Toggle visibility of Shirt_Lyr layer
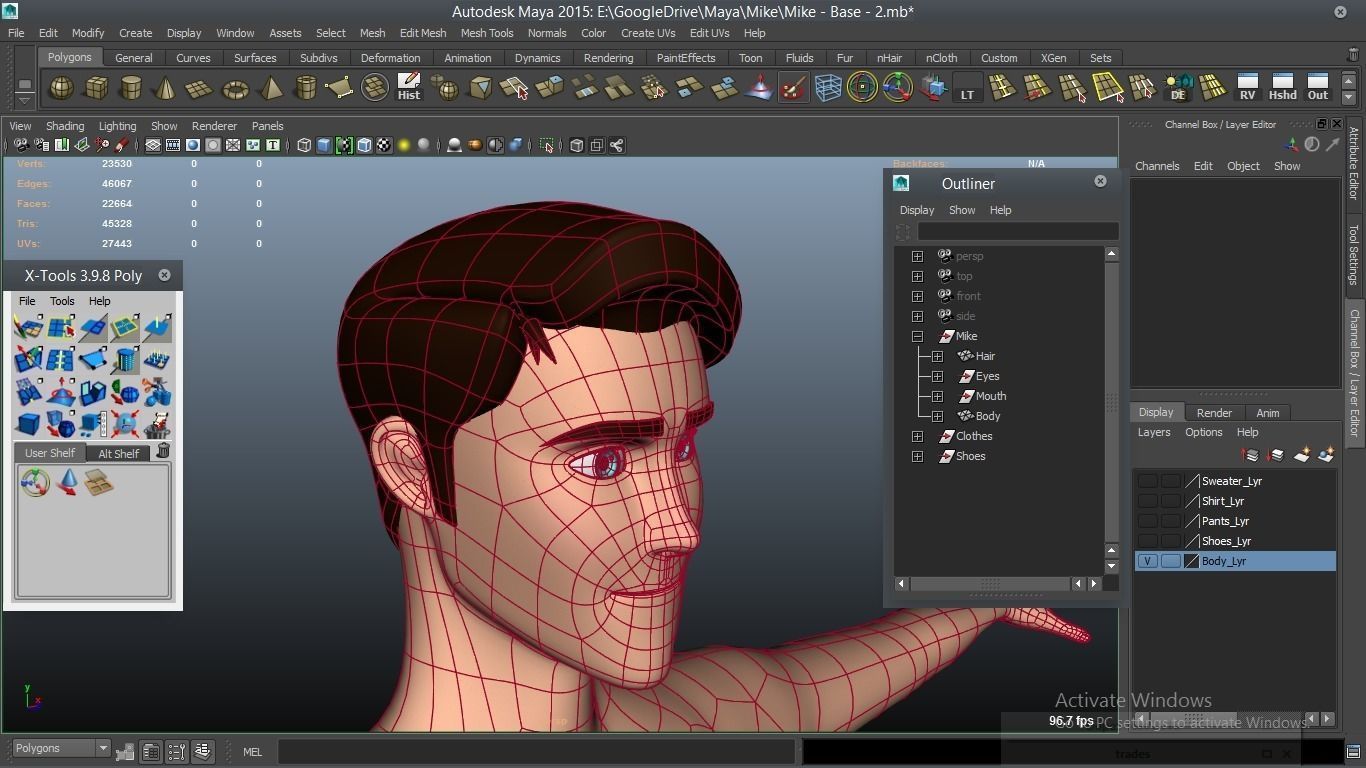Viewport: 1366px width, 768px height. click(1147, 501)
